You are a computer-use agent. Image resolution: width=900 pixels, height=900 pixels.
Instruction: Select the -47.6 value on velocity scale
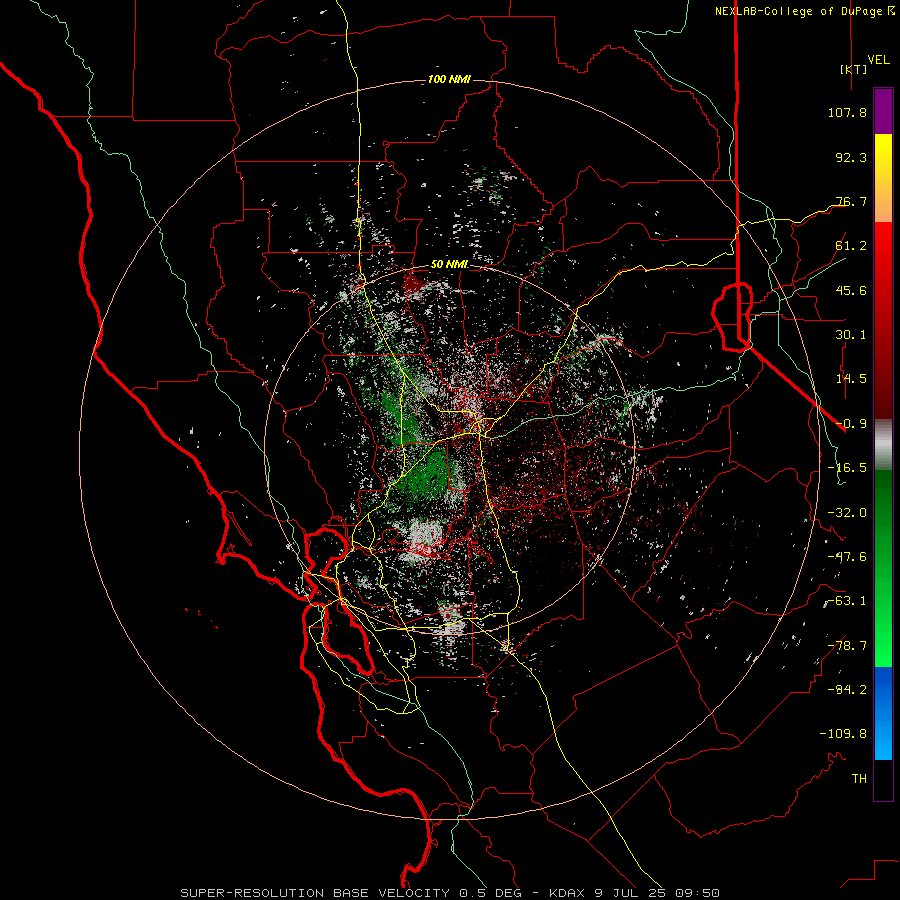pos(847,557)
